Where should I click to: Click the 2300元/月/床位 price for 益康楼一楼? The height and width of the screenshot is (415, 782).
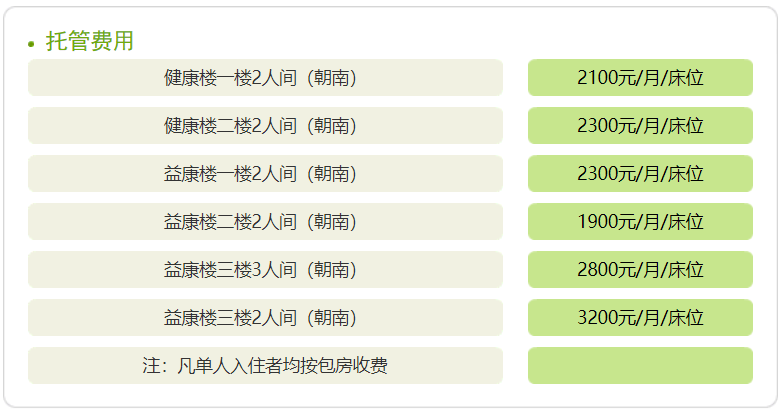(x=640, y=174)
